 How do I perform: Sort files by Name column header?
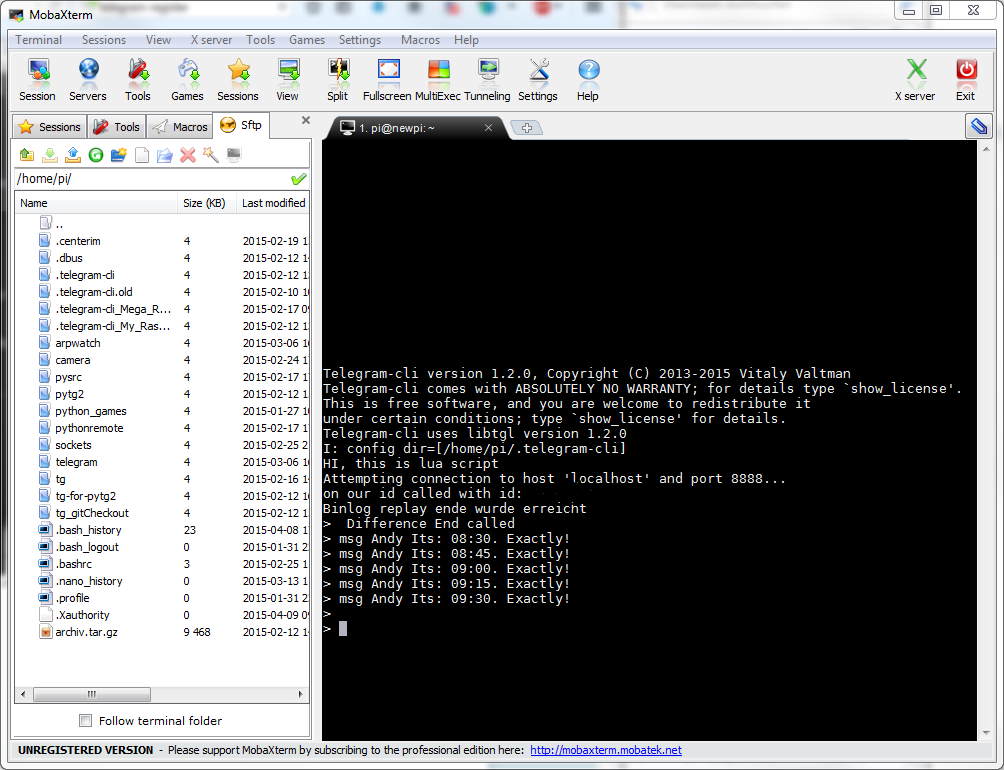[x=96, y=203]
